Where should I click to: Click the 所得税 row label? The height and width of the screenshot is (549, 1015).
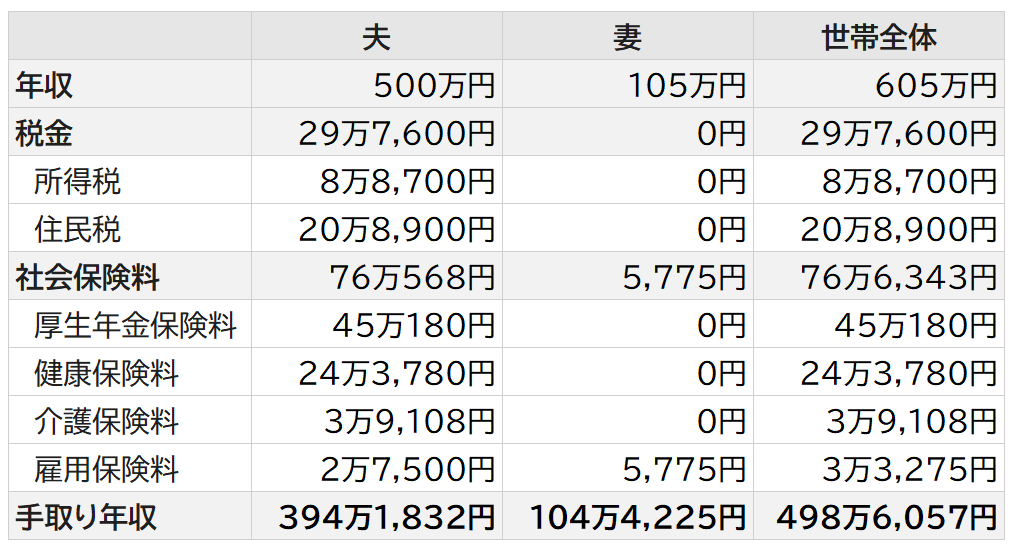[77, 181]
